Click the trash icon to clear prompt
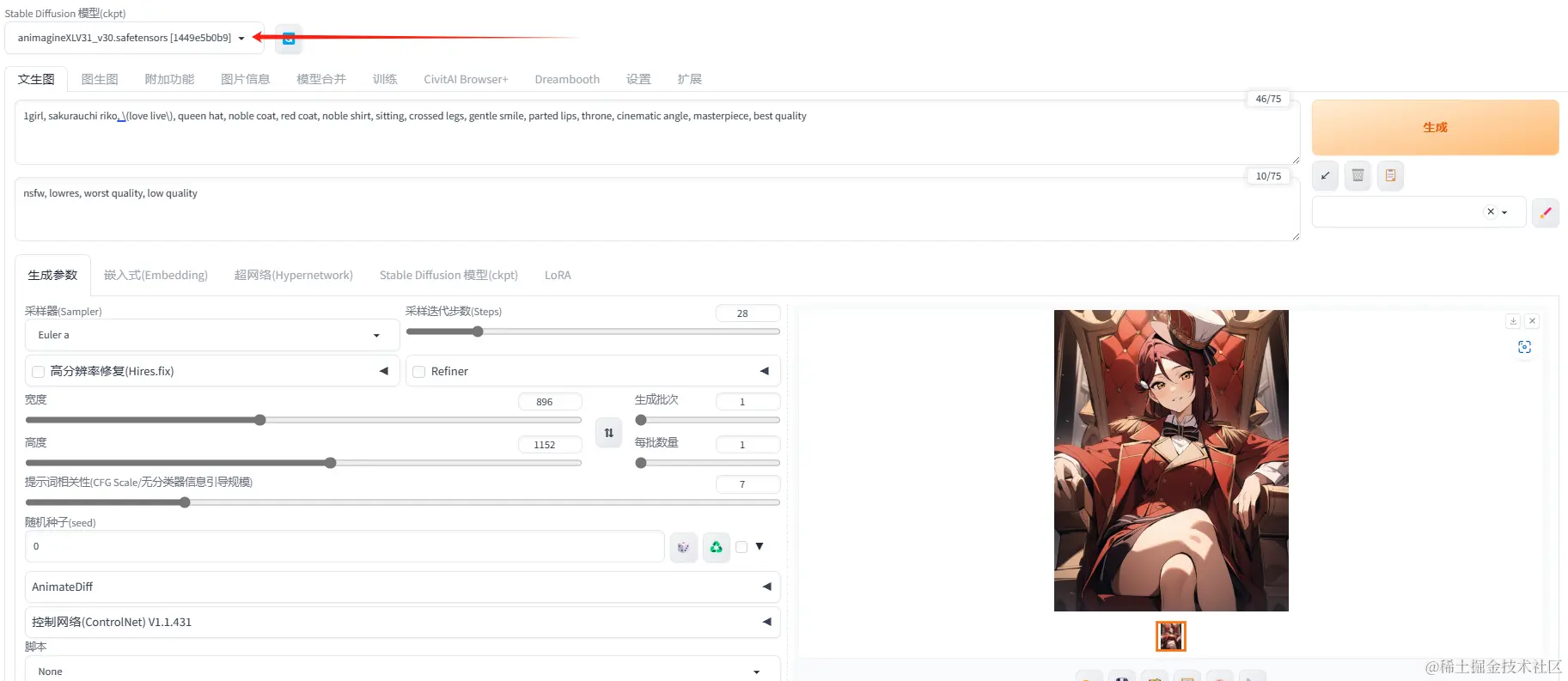Image resolution: width=1568 pixels, height=681 pixels. click(x=1358, y=175)
